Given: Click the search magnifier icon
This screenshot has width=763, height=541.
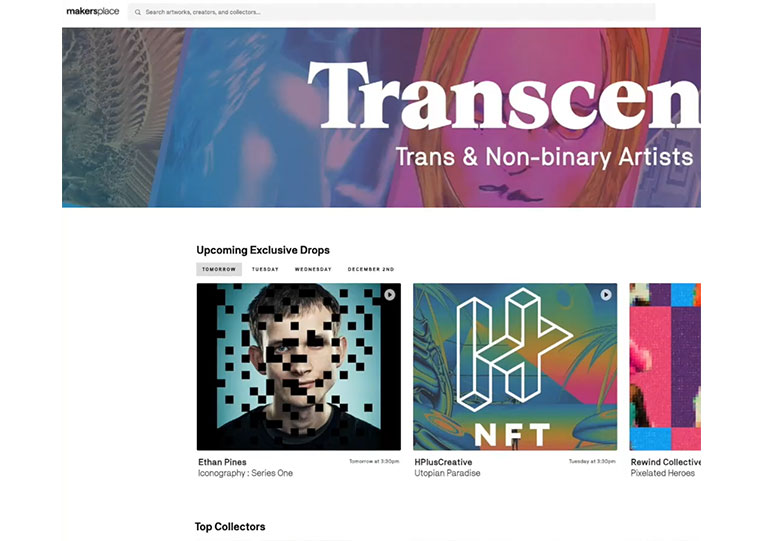Looking at the screenshot, I should pyautogui.click(x=138, y=12).
